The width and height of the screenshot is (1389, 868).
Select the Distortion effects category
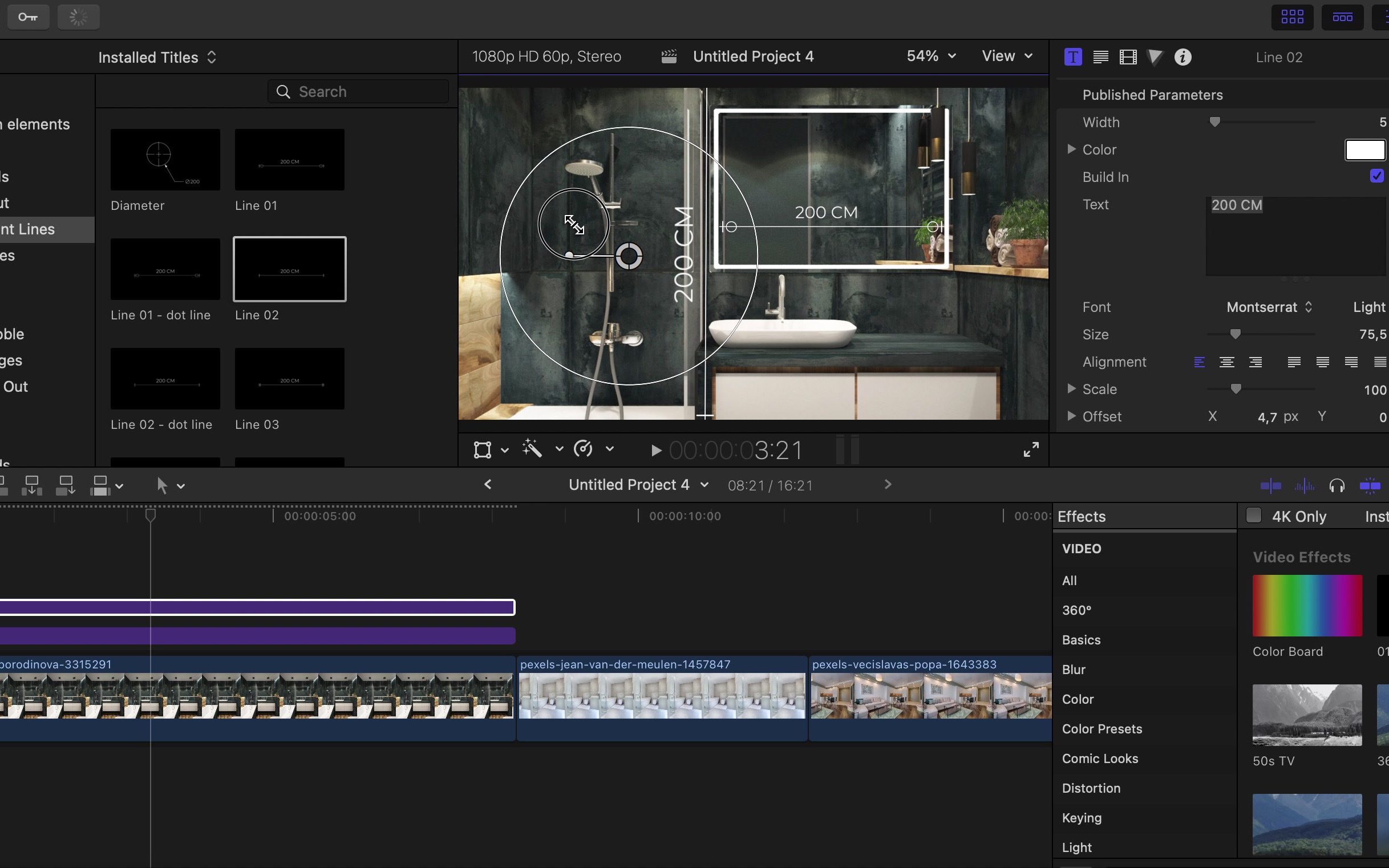[x=1091, y=788]
